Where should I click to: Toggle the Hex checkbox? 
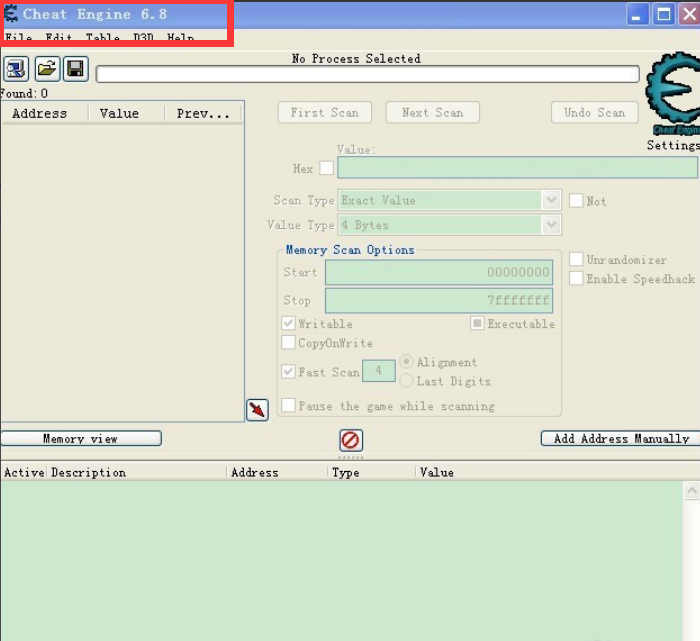pos(326,168)
